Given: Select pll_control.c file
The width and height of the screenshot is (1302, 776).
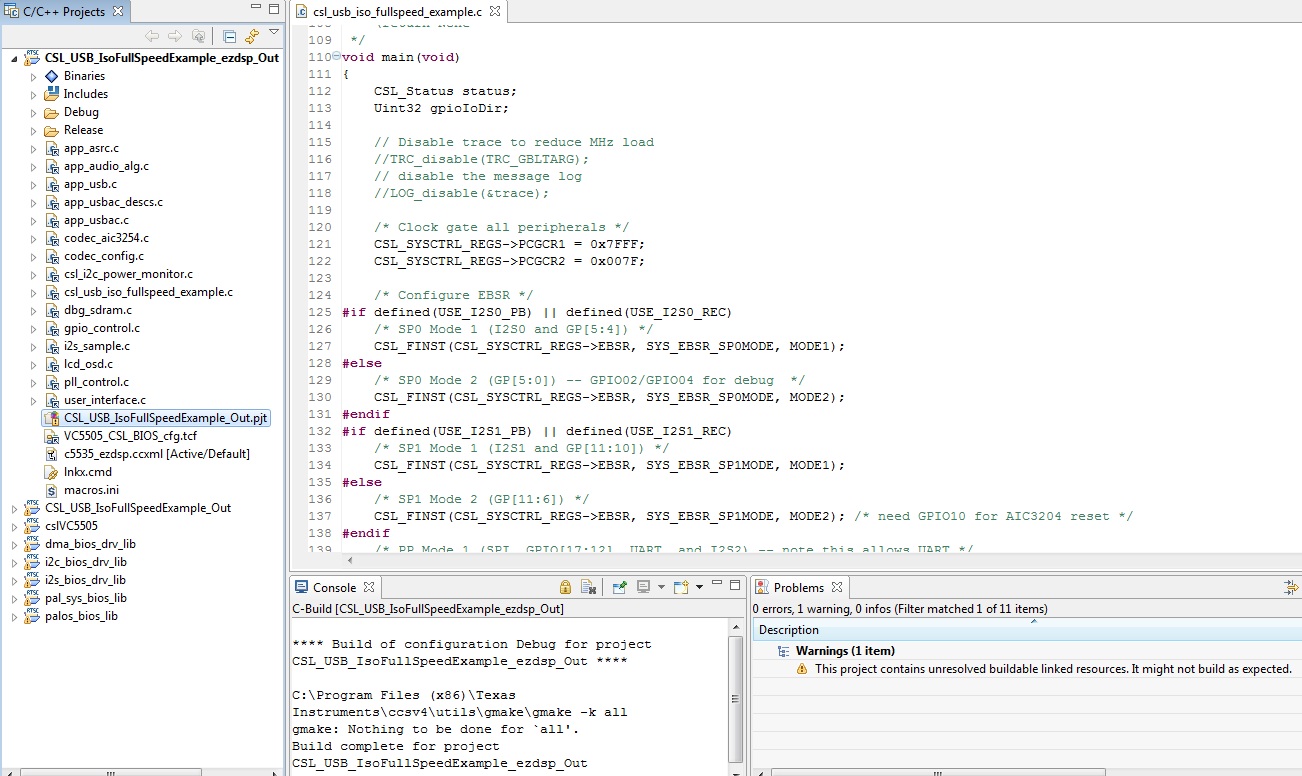Looking at the screenshot, I should pyautogui.click(x=96, y=382).
